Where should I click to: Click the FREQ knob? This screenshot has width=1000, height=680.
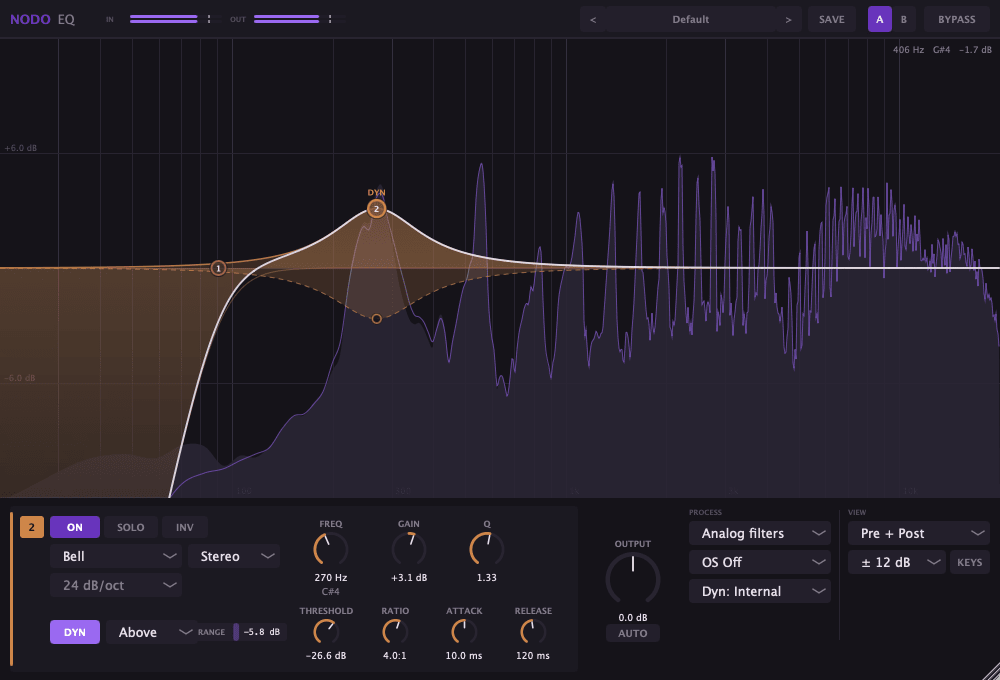[330, 549]
